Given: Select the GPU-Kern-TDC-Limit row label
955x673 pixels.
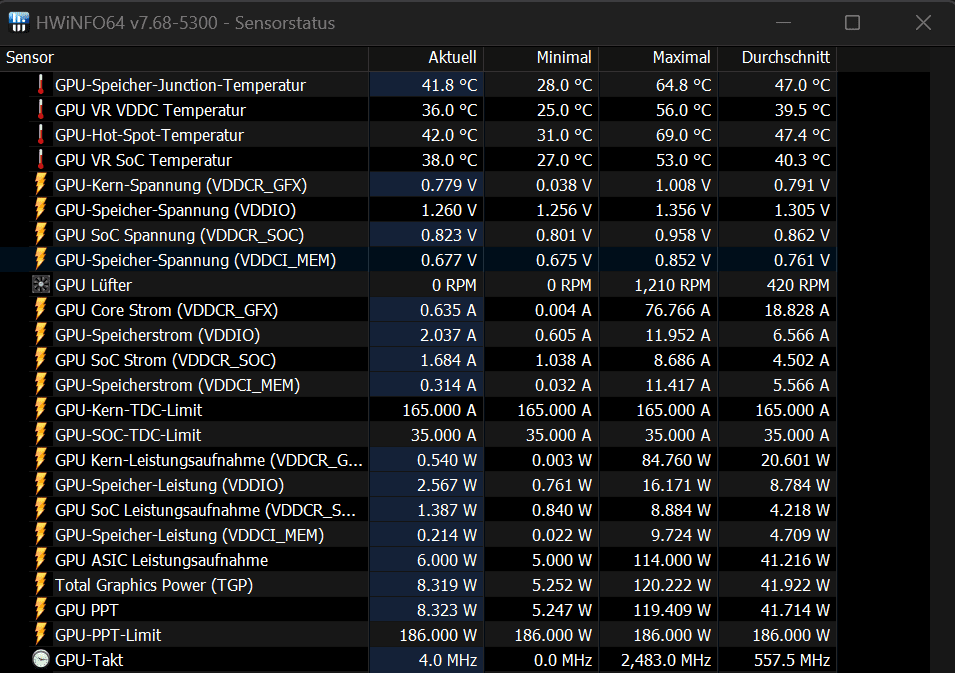Looking at the screenshot, I should point(129,410).
